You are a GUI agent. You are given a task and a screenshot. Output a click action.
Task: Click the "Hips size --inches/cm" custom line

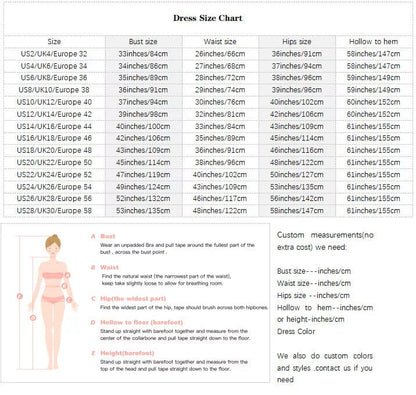(x=313, y=295)
